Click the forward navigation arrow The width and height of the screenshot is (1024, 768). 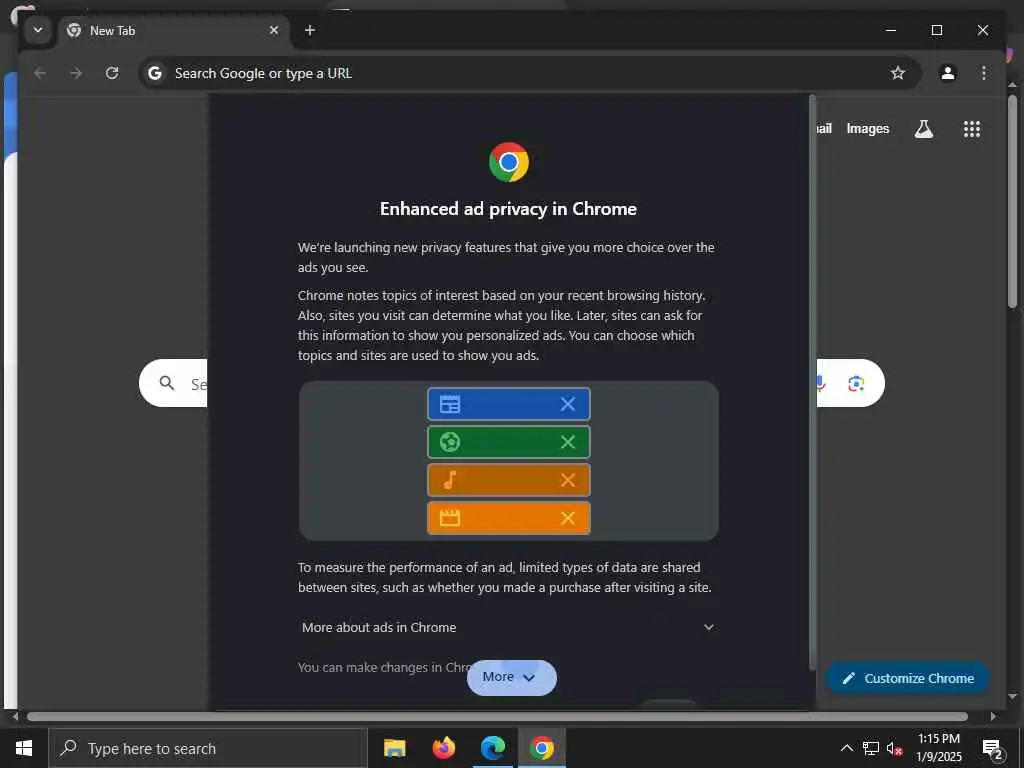(76, 73)
